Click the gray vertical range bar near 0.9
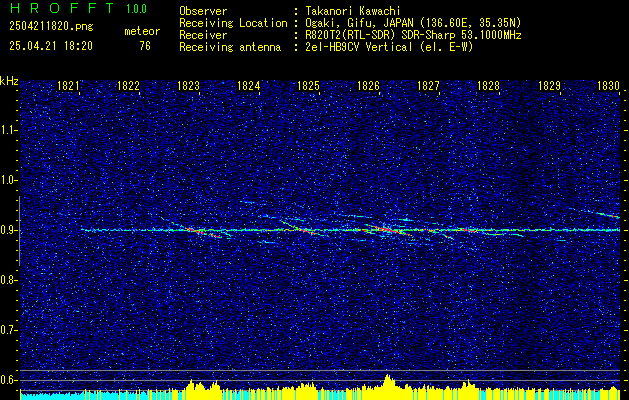Screen dimensions: 629x400 [19, 231]
